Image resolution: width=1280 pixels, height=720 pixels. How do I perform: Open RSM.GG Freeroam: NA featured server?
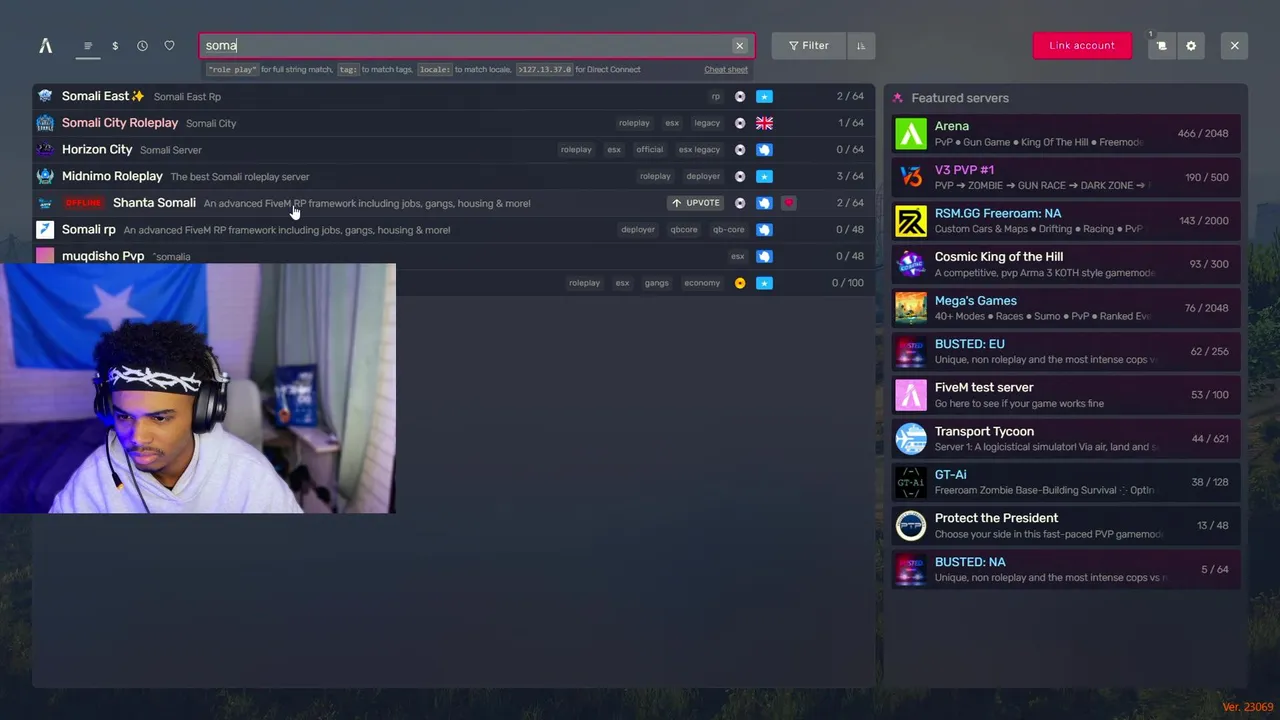(1066, 221)
